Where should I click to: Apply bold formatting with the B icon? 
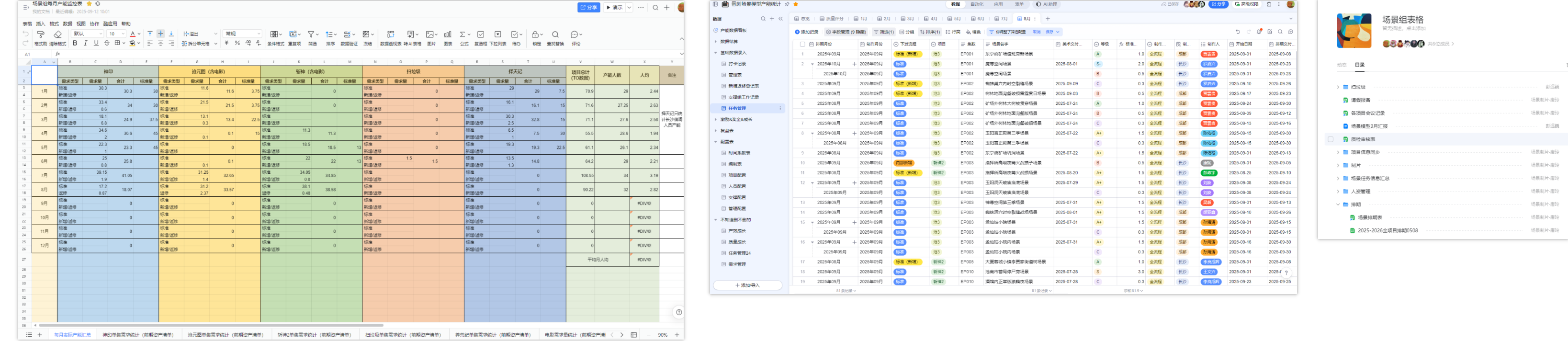(x=75, y=43)
